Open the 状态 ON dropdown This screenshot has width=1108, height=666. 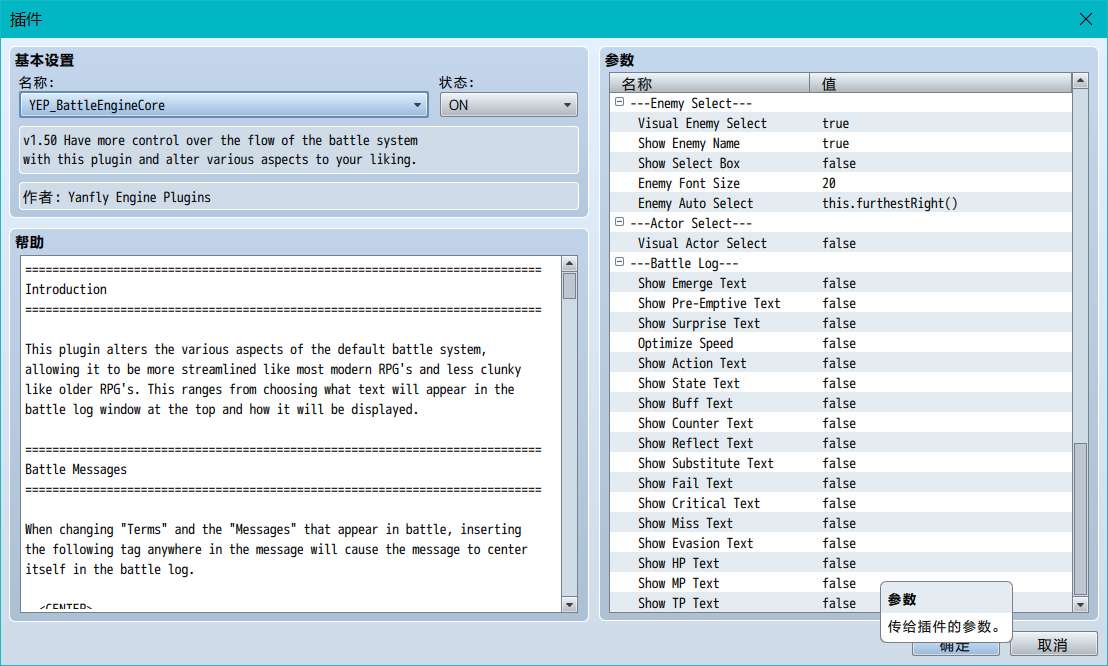click(509, 105)
